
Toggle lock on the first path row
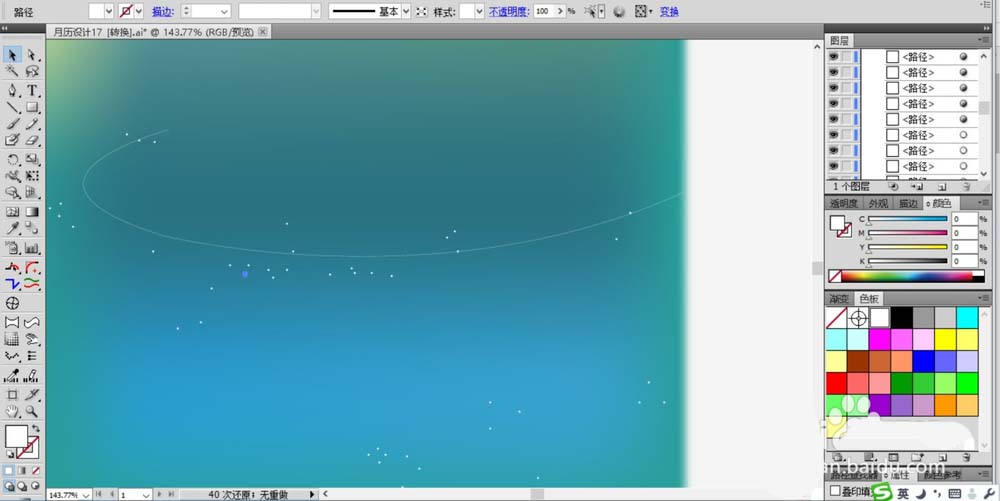(847, 57)
